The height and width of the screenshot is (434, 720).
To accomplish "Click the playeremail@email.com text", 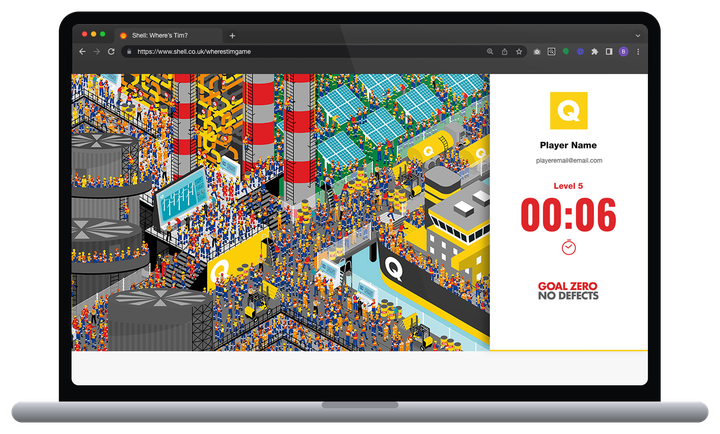I will (x=569, y=160).
